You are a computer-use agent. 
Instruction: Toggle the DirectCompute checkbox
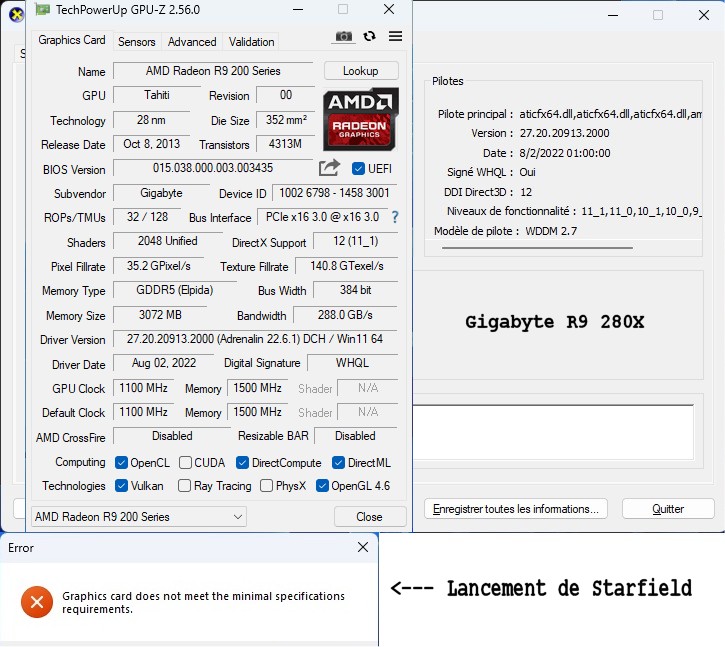click(242, 462)
